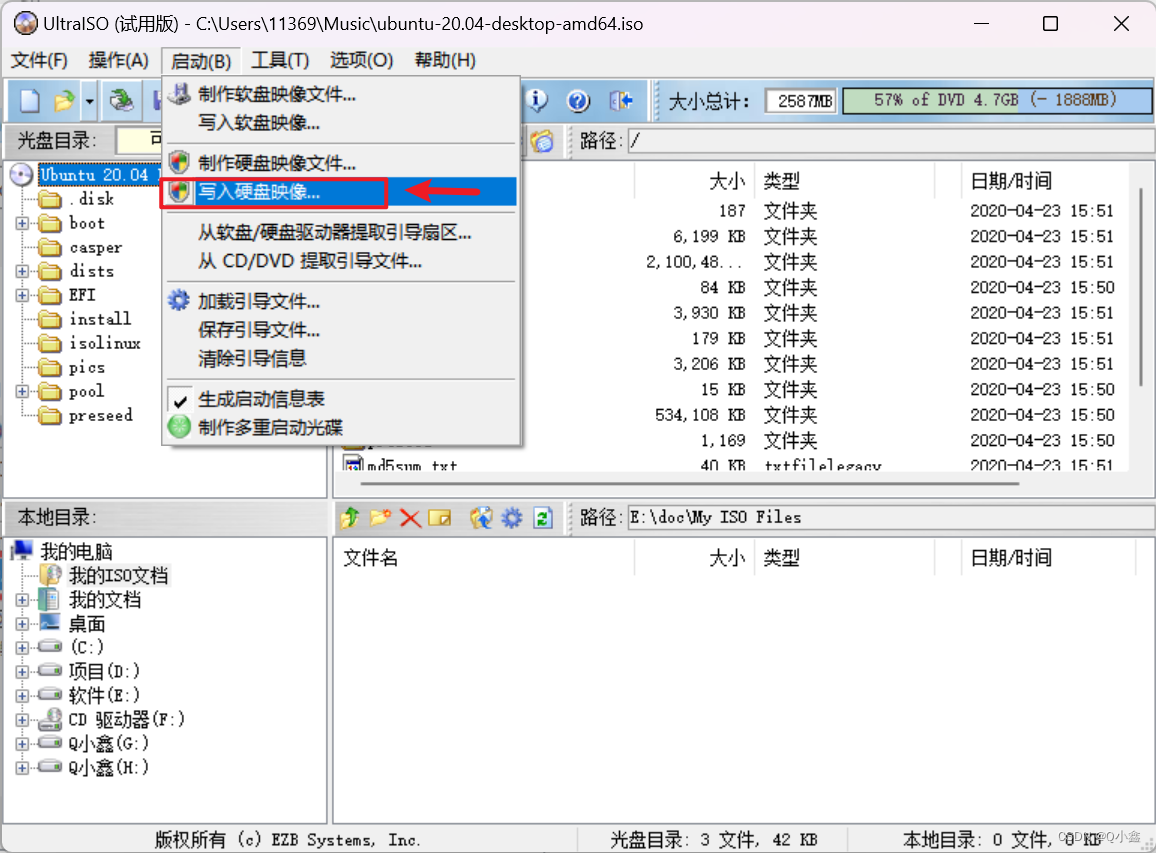Viewport: 1156px width, 853px height.
Task: Select the isolinux folder in tree
Action: (x=105, y=344)
